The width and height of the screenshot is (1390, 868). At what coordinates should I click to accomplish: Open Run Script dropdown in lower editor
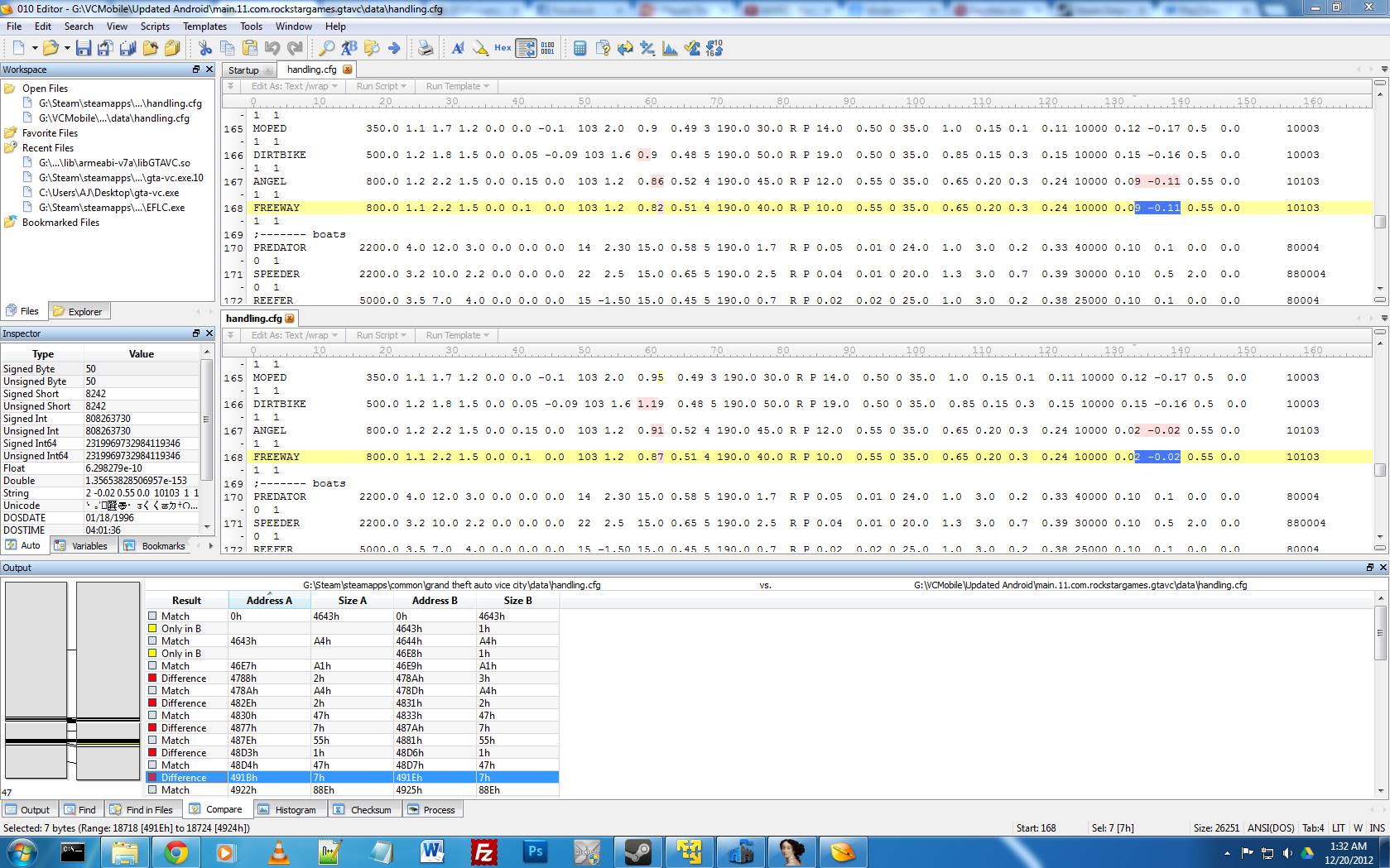(x=382, y=335)
